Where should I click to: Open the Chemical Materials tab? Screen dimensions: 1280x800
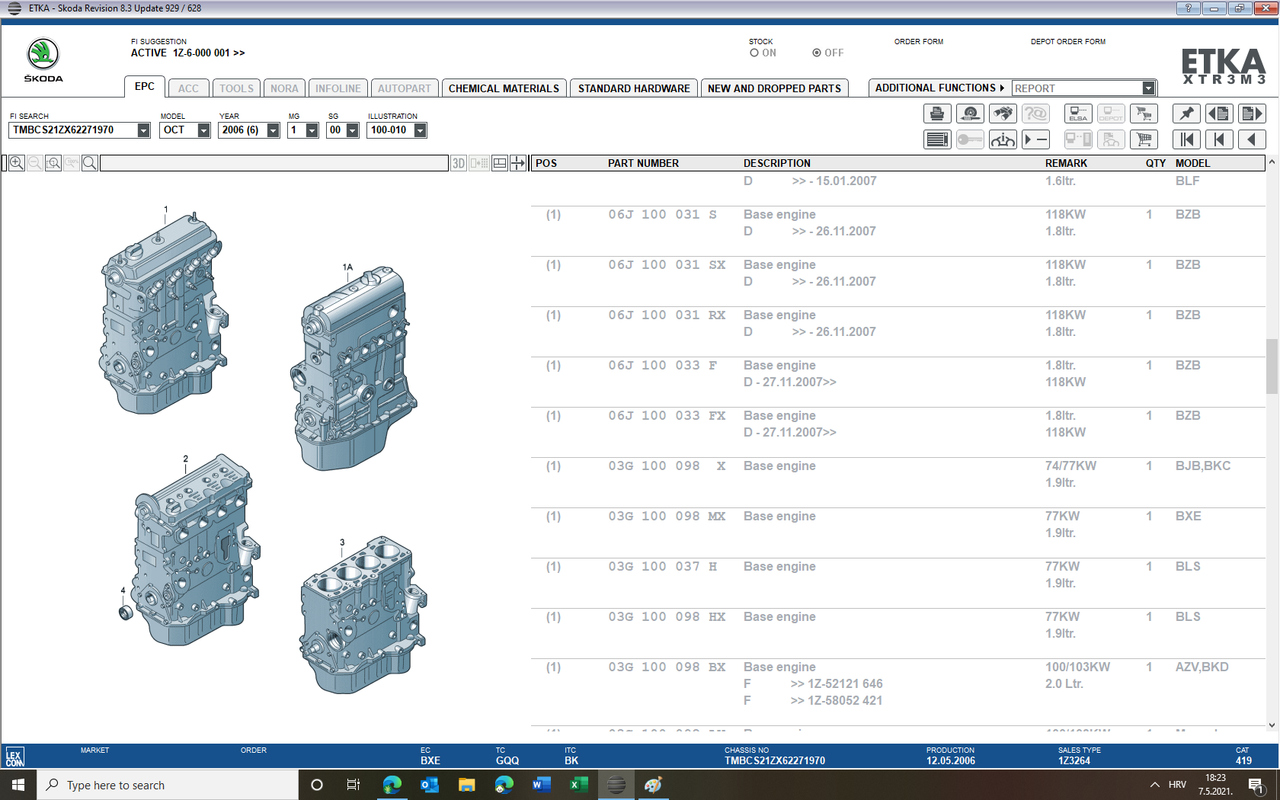(504, 88)
